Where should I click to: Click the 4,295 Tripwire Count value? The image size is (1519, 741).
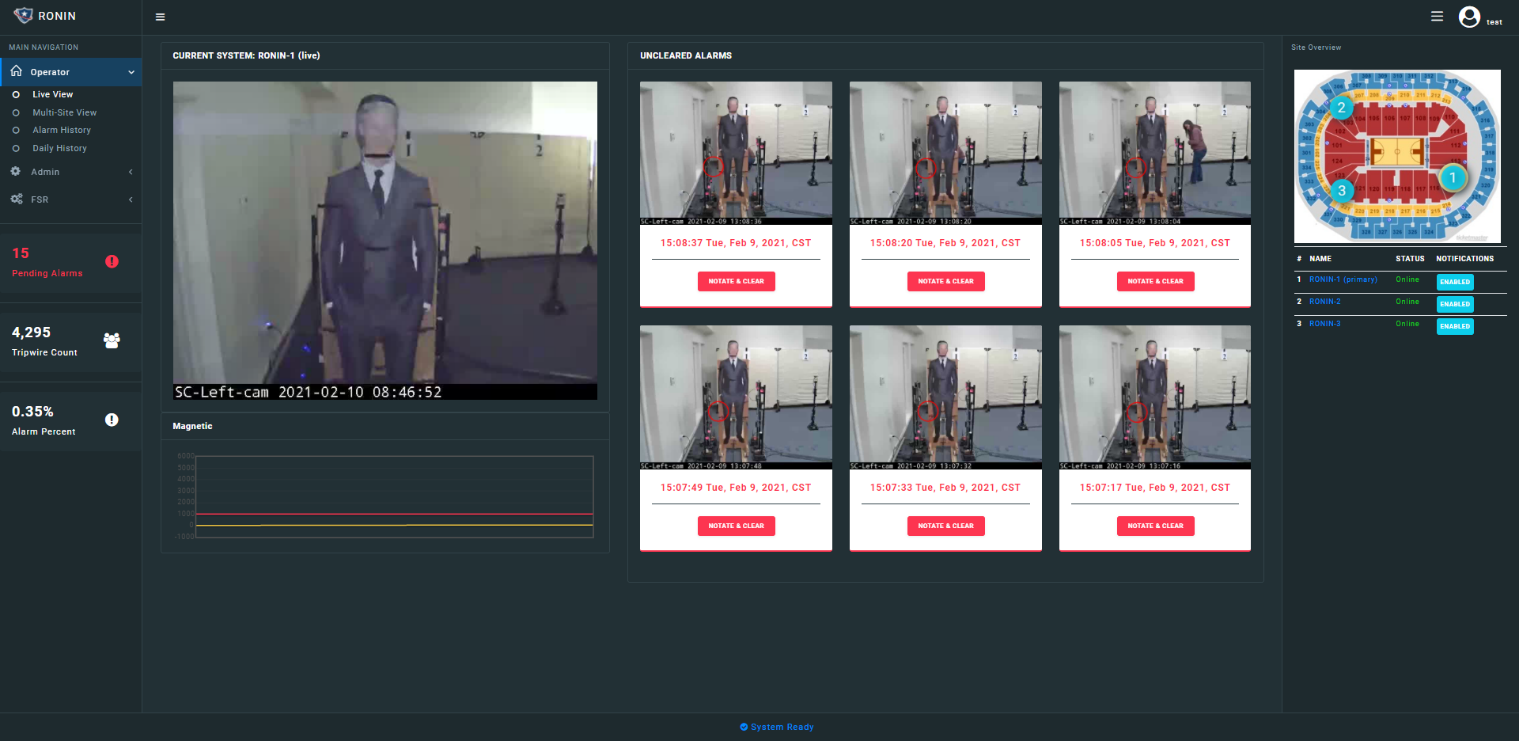pos(31,332)
